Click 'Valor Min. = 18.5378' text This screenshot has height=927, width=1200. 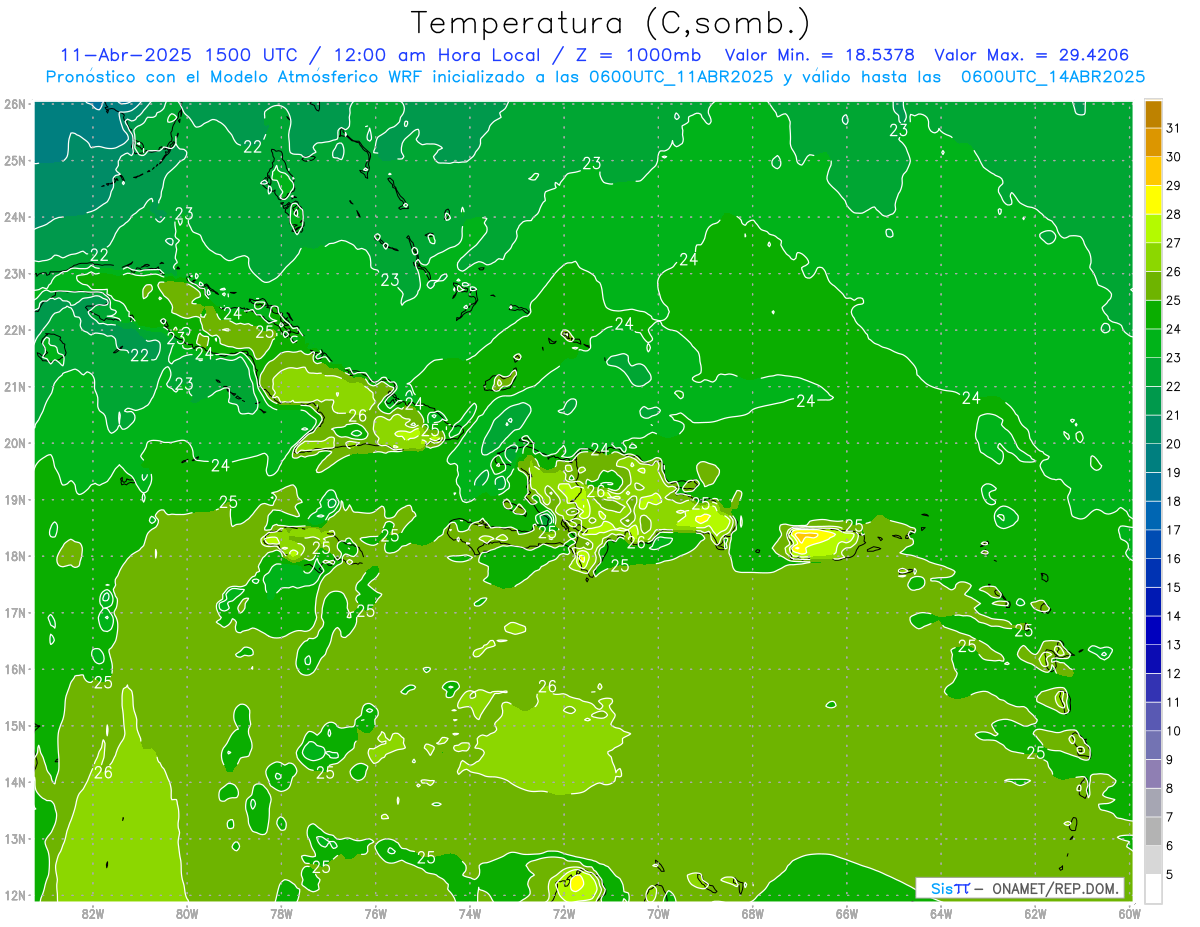coord(819,55)
